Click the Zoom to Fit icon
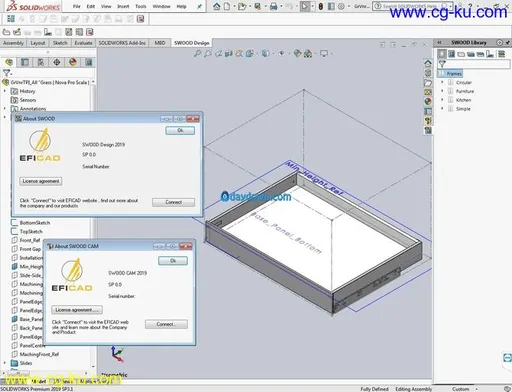The width and height of the screenshot is (512, 392). (x=197, y=53)
